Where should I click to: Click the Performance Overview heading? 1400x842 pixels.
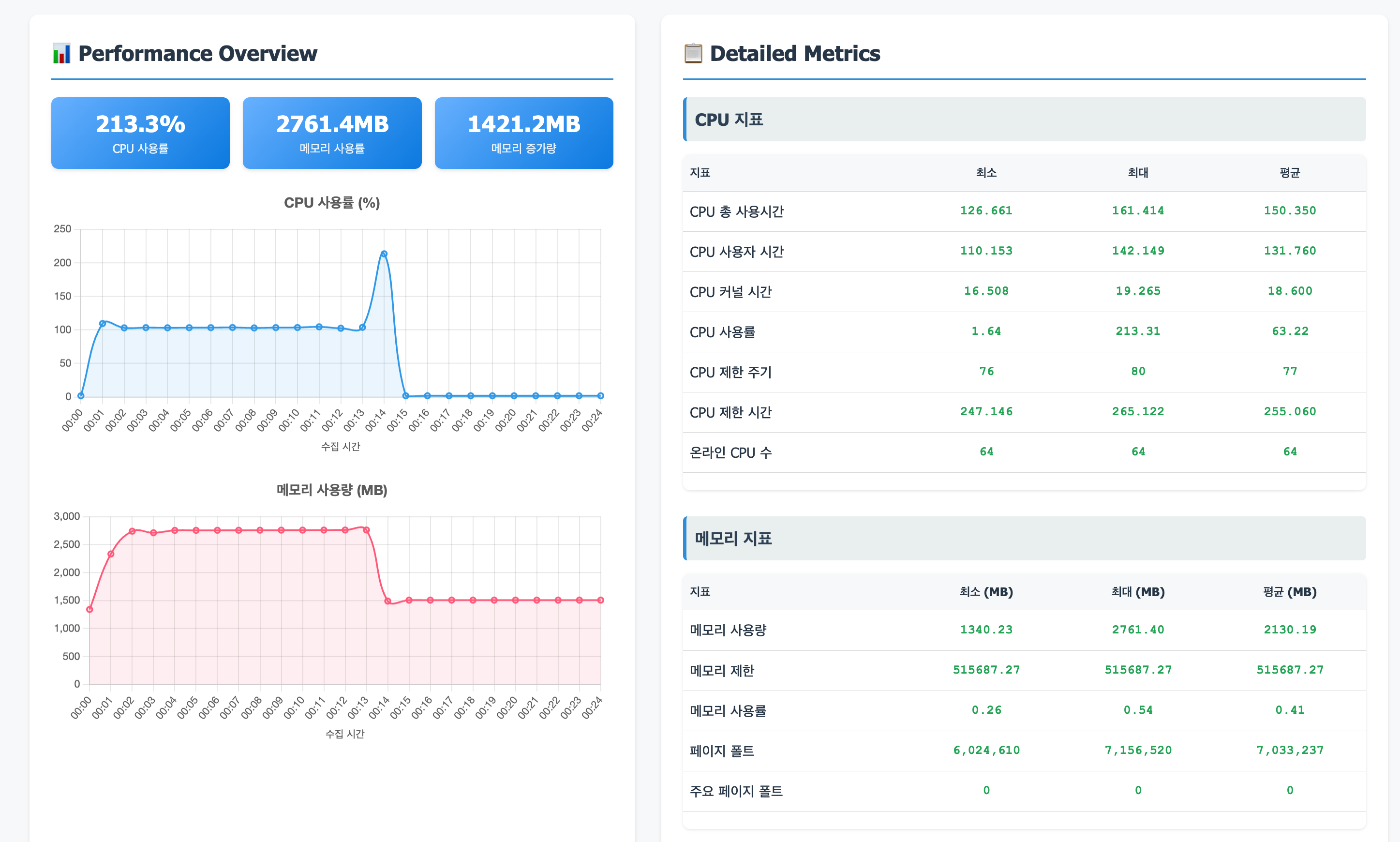[198, 53]
